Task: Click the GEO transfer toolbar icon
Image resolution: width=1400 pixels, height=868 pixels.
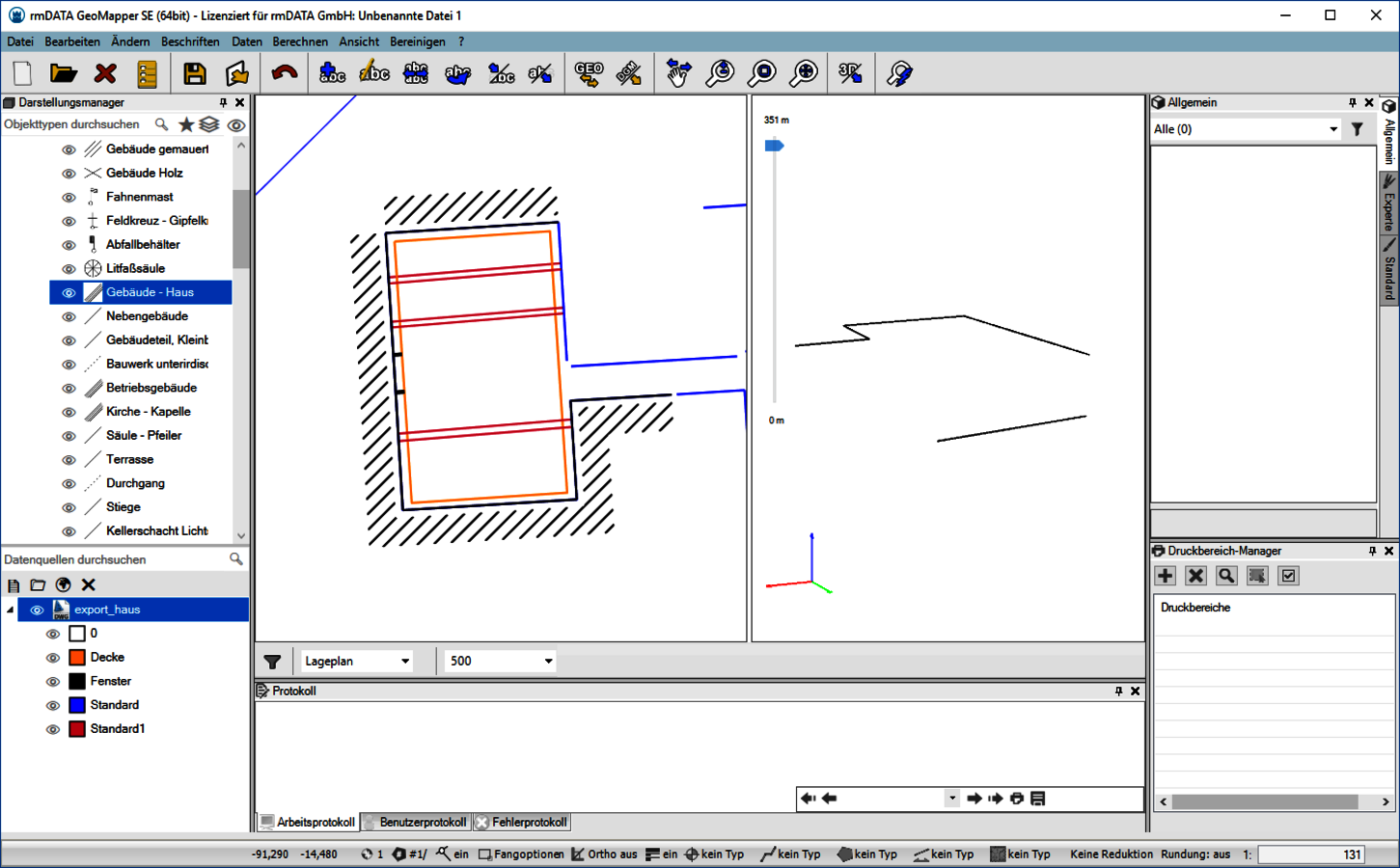Action: [x=589, y=73]
